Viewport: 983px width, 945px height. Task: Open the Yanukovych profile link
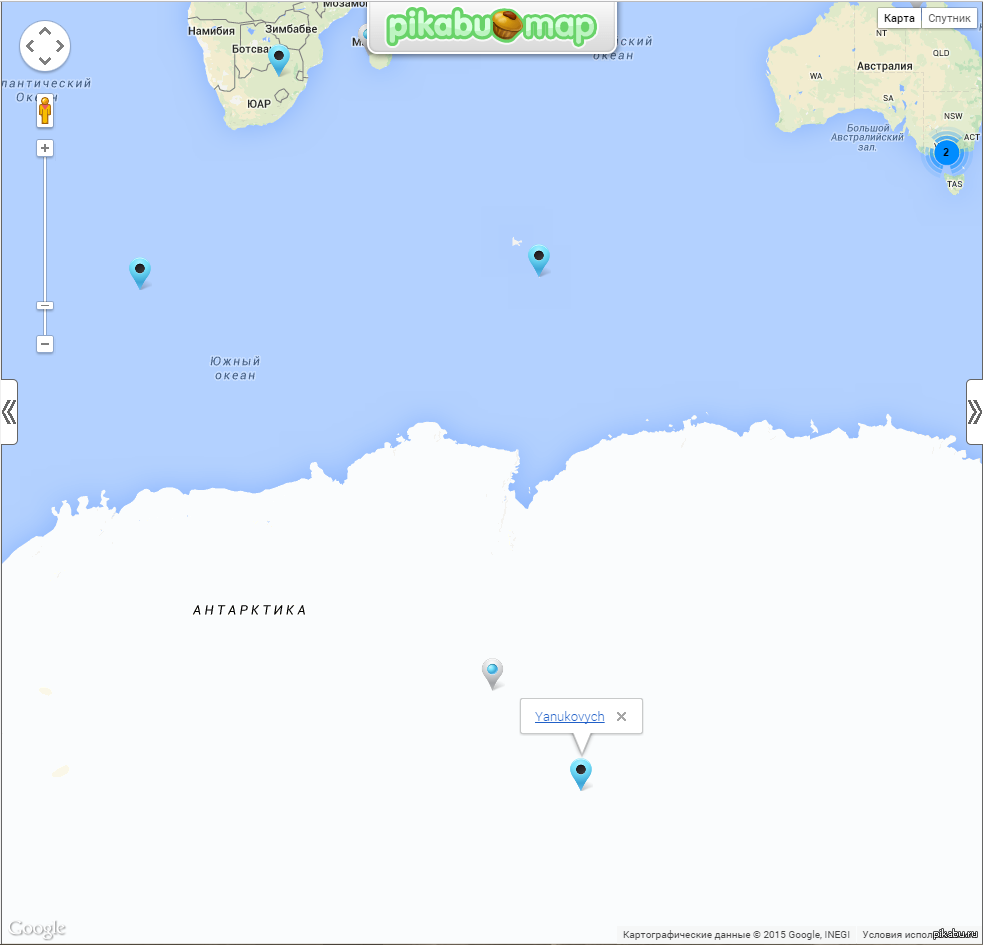click(569, 717)
